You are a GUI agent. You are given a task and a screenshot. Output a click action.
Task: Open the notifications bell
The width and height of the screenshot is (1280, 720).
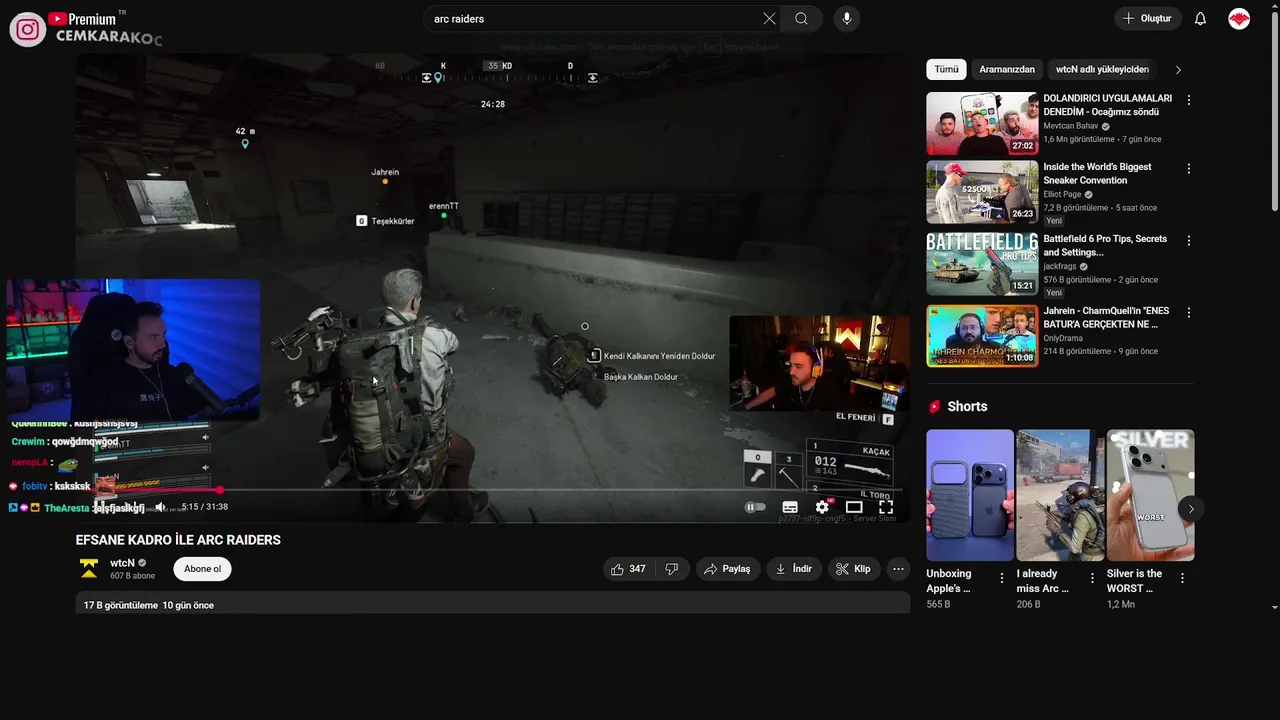click(1201, 19)
